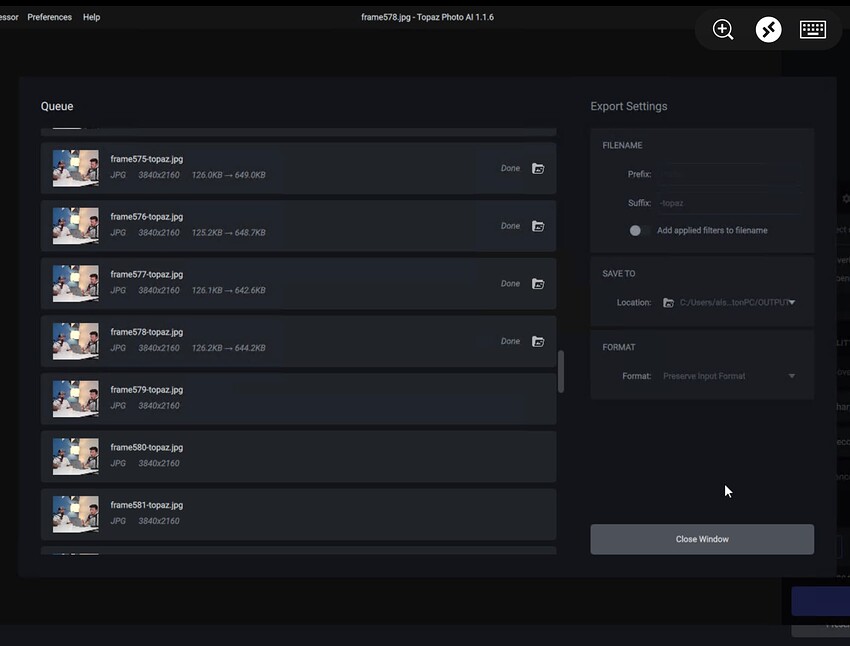Click the magnifier zoom icon
850x646 pixels.
[723, 30]
